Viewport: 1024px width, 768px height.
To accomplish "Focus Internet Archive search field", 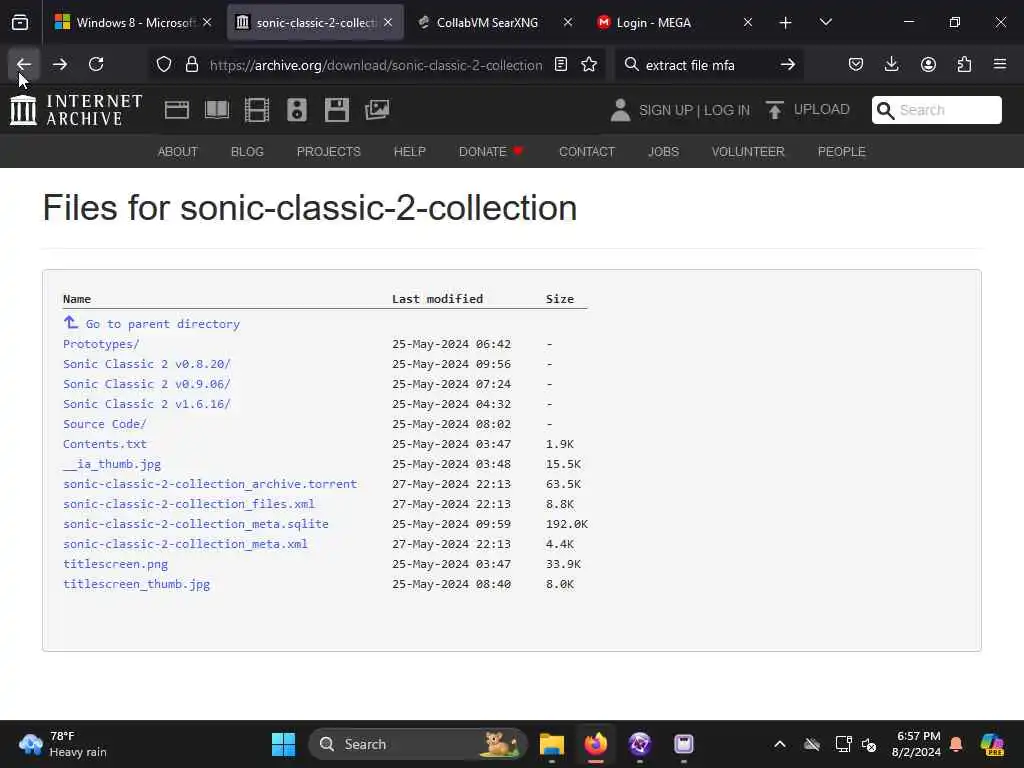I will click(x=936, y=110).
